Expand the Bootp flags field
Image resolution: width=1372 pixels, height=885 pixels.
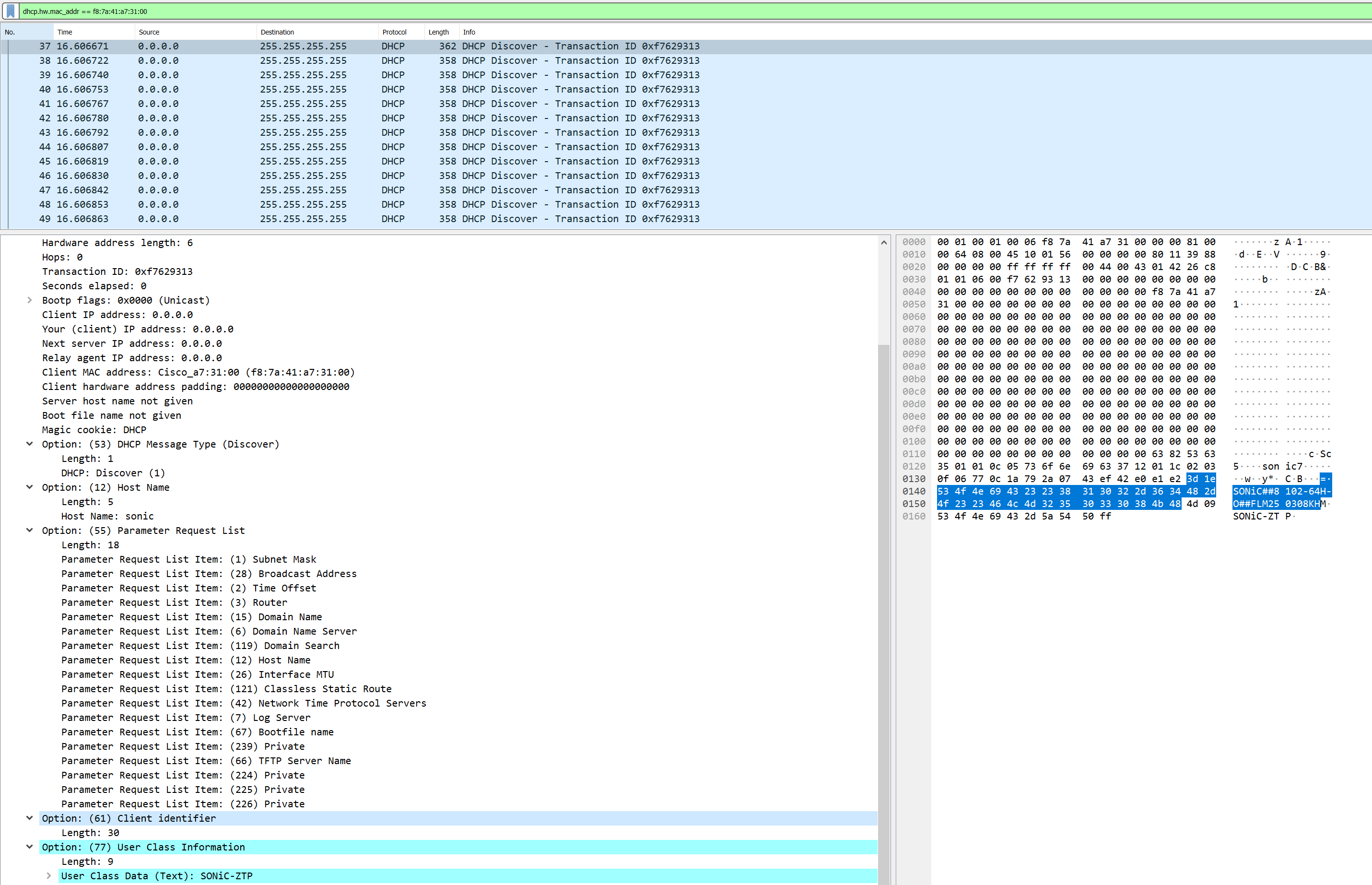(29, 299)
